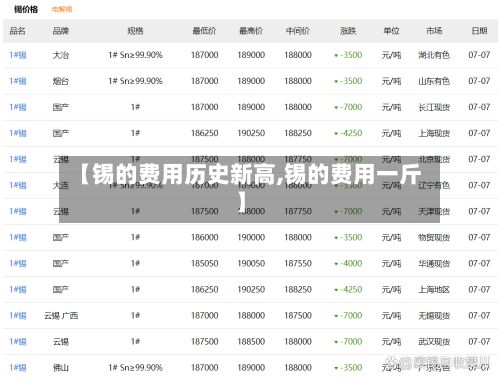Viewport: 500px width, 380px height.
Task: Open 1#锡 link in 上海地区 row
Action: [x=18, y=289]
